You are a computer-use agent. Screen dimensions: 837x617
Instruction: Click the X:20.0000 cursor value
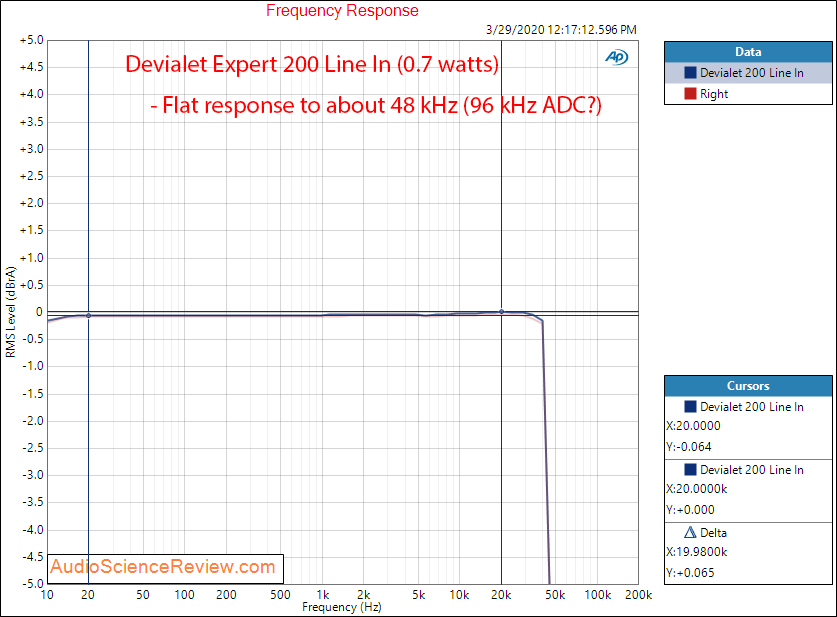click(x=693, y=426)
